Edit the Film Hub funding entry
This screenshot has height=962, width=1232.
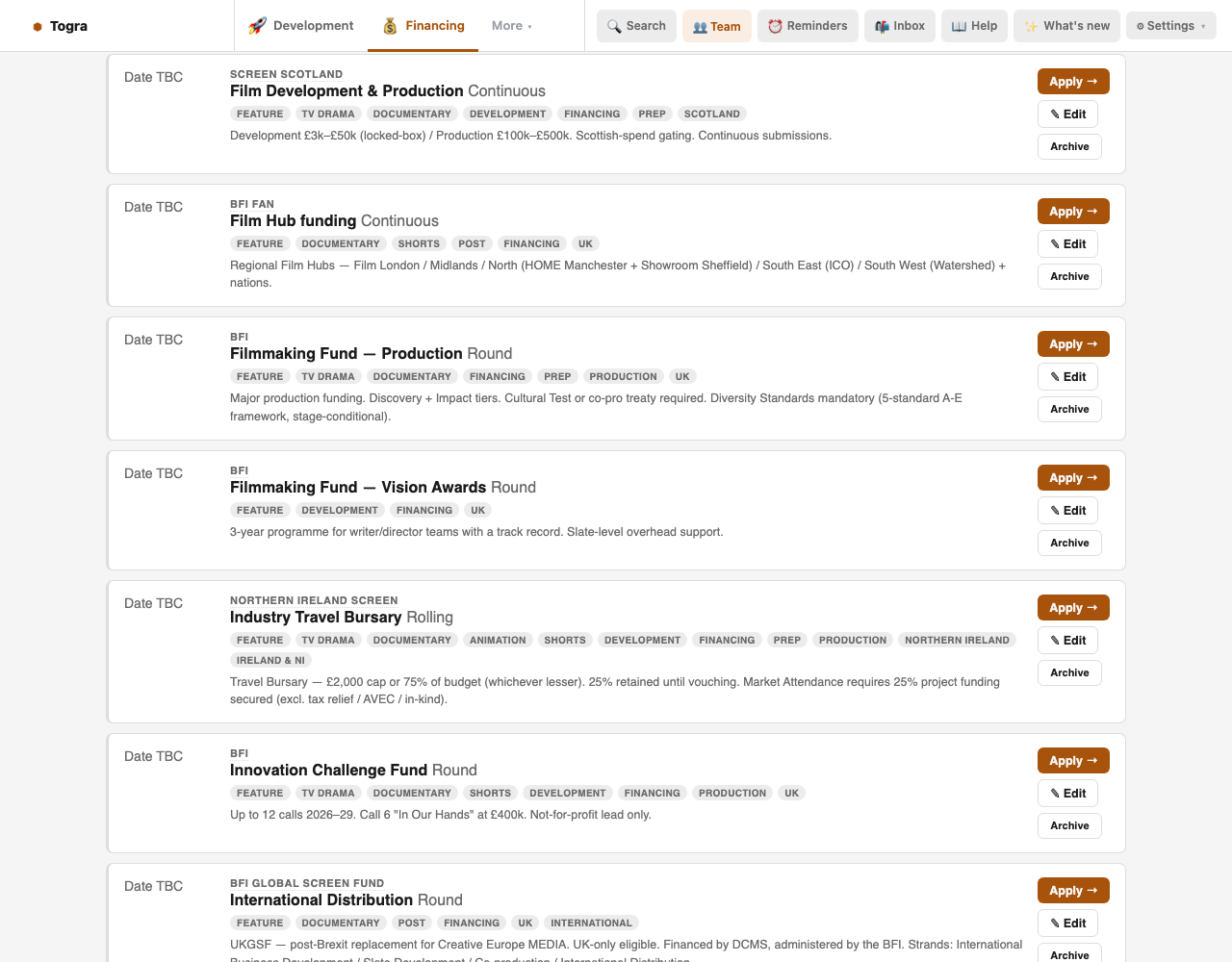click(x=1068, y=244)
